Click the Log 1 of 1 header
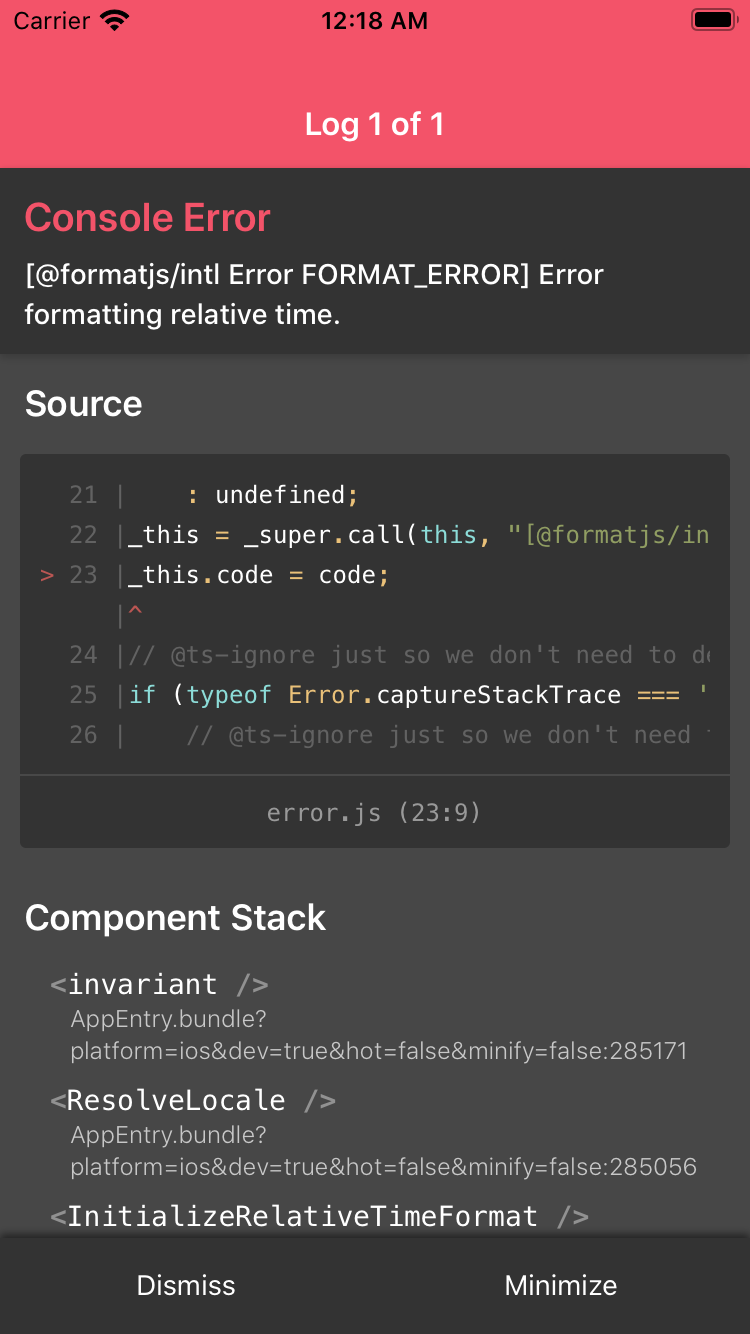Image resolution: width=750 pixels, height=1334 pixels. (375, 123)
